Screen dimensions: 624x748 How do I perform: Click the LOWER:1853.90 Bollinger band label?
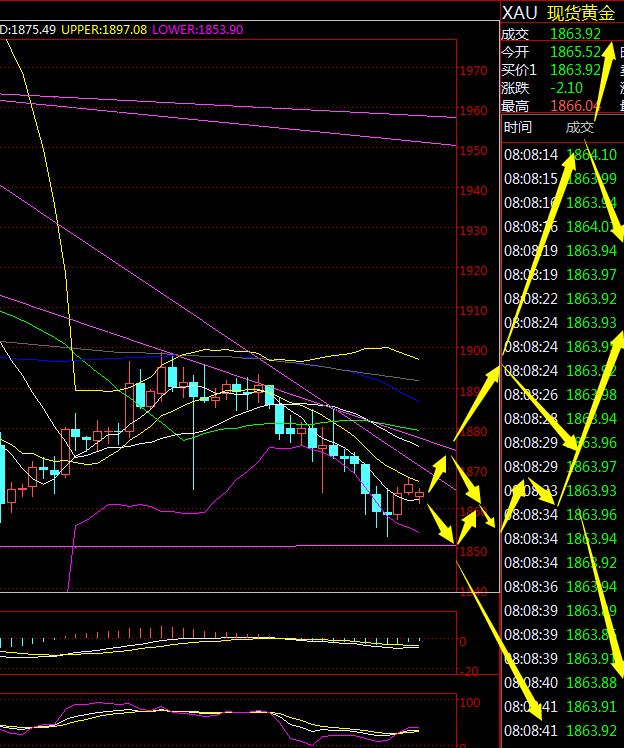click(x=198, y=30)
